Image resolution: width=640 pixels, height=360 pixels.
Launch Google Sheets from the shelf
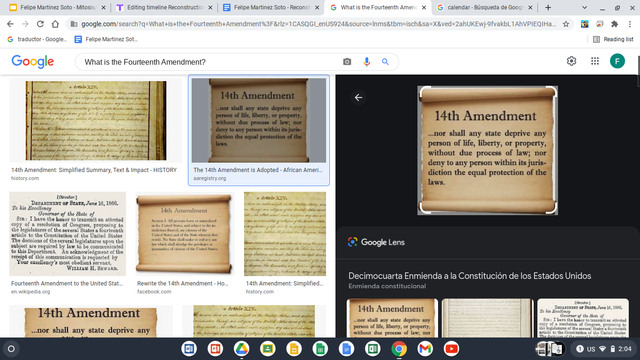320,349
